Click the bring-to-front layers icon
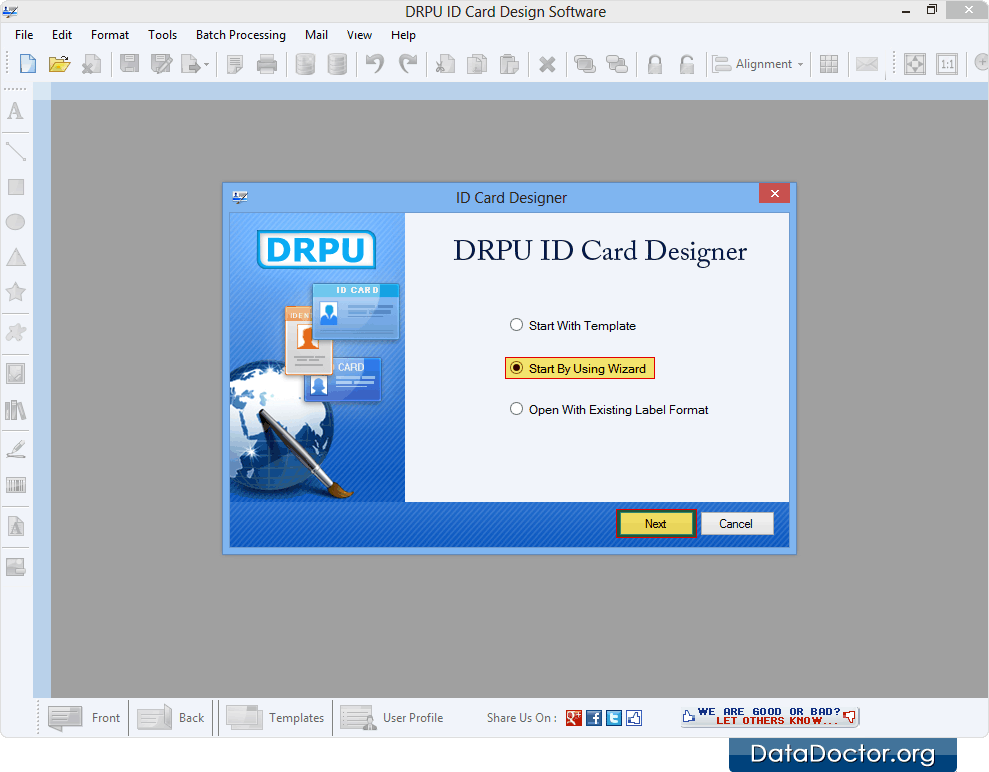The image size is (989, 772). [x=585, y=64]
